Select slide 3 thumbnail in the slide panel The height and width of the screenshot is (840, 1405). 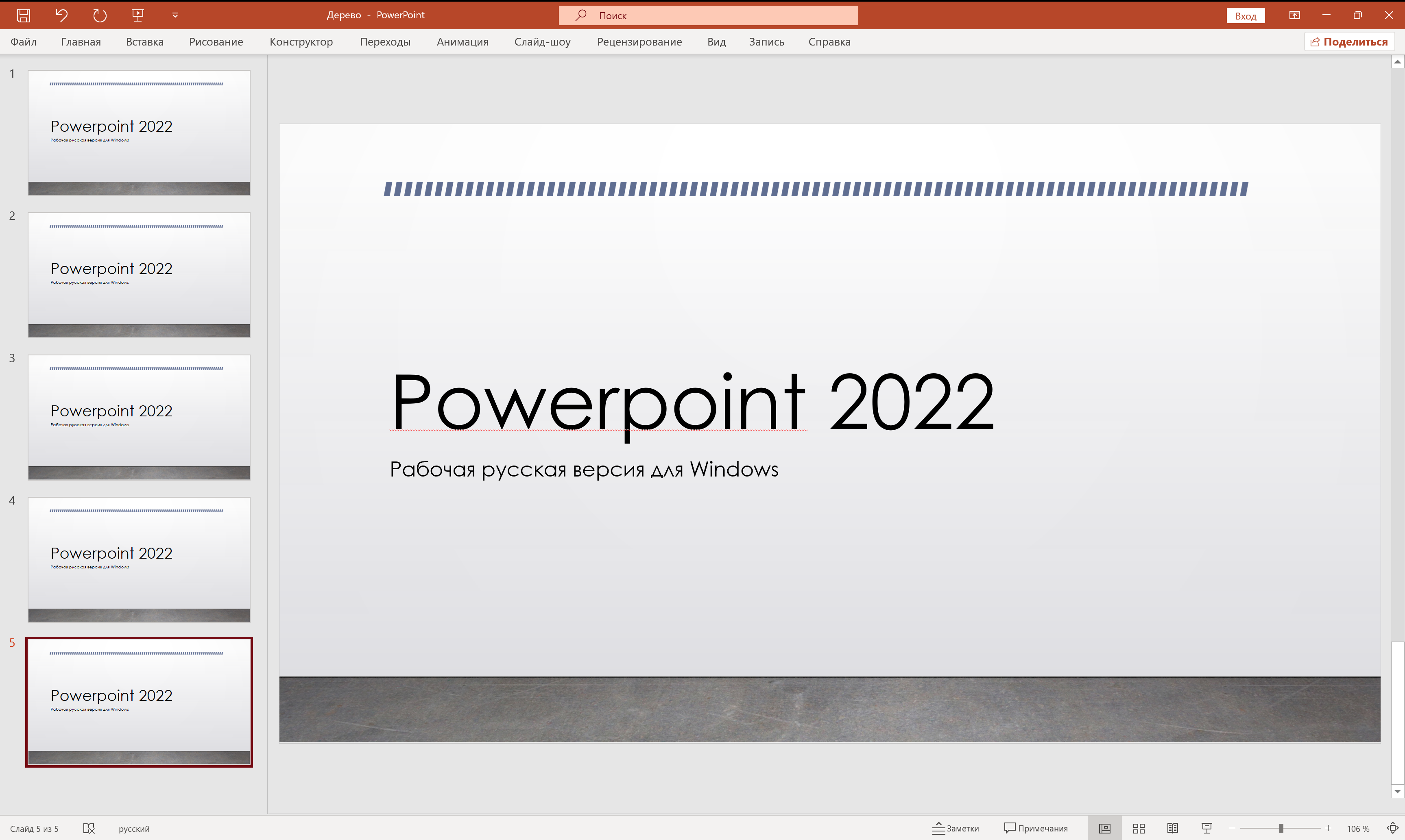[x=139, y=417]
